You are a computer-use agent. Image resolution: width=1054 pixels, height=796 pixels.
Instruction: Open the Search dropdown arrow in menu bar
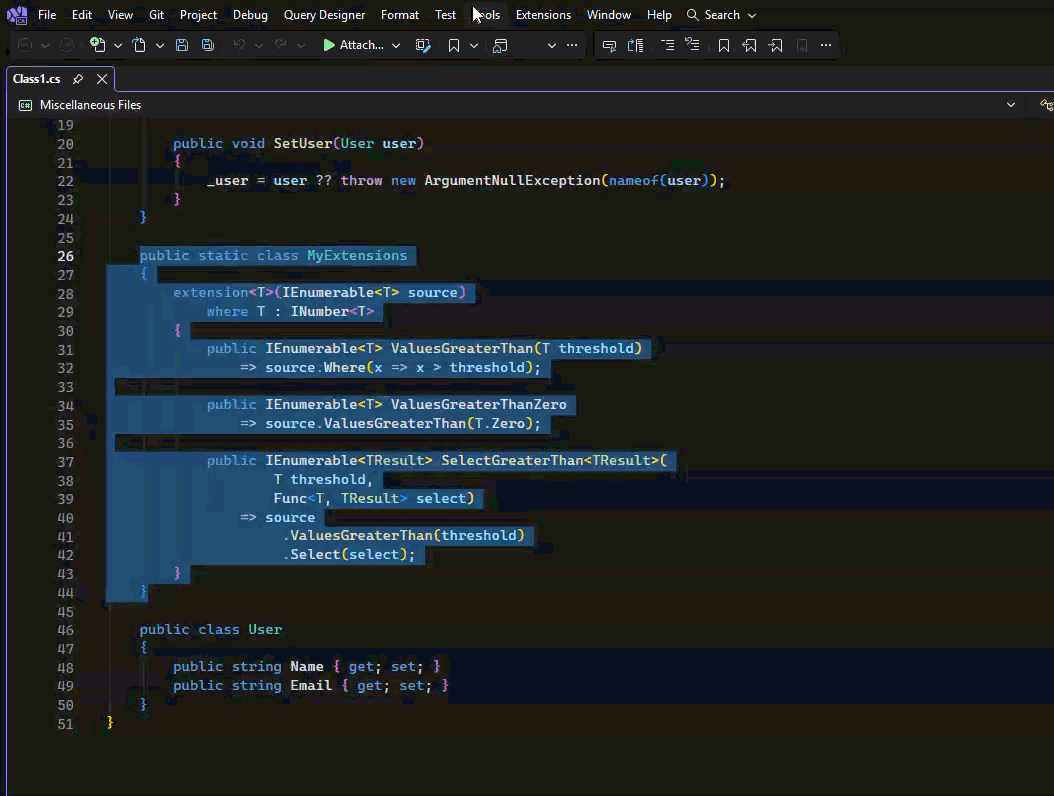tap(752, 15)
